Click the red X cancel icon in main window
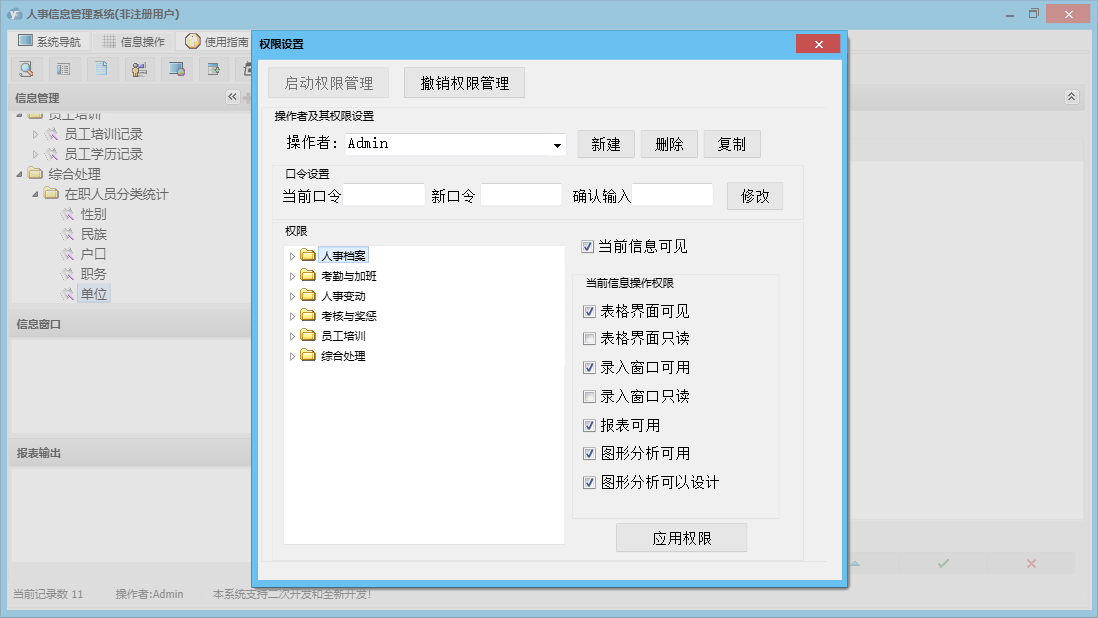Image resolution: width=1098 pixels, height=618 pixels. [1031, 563]
